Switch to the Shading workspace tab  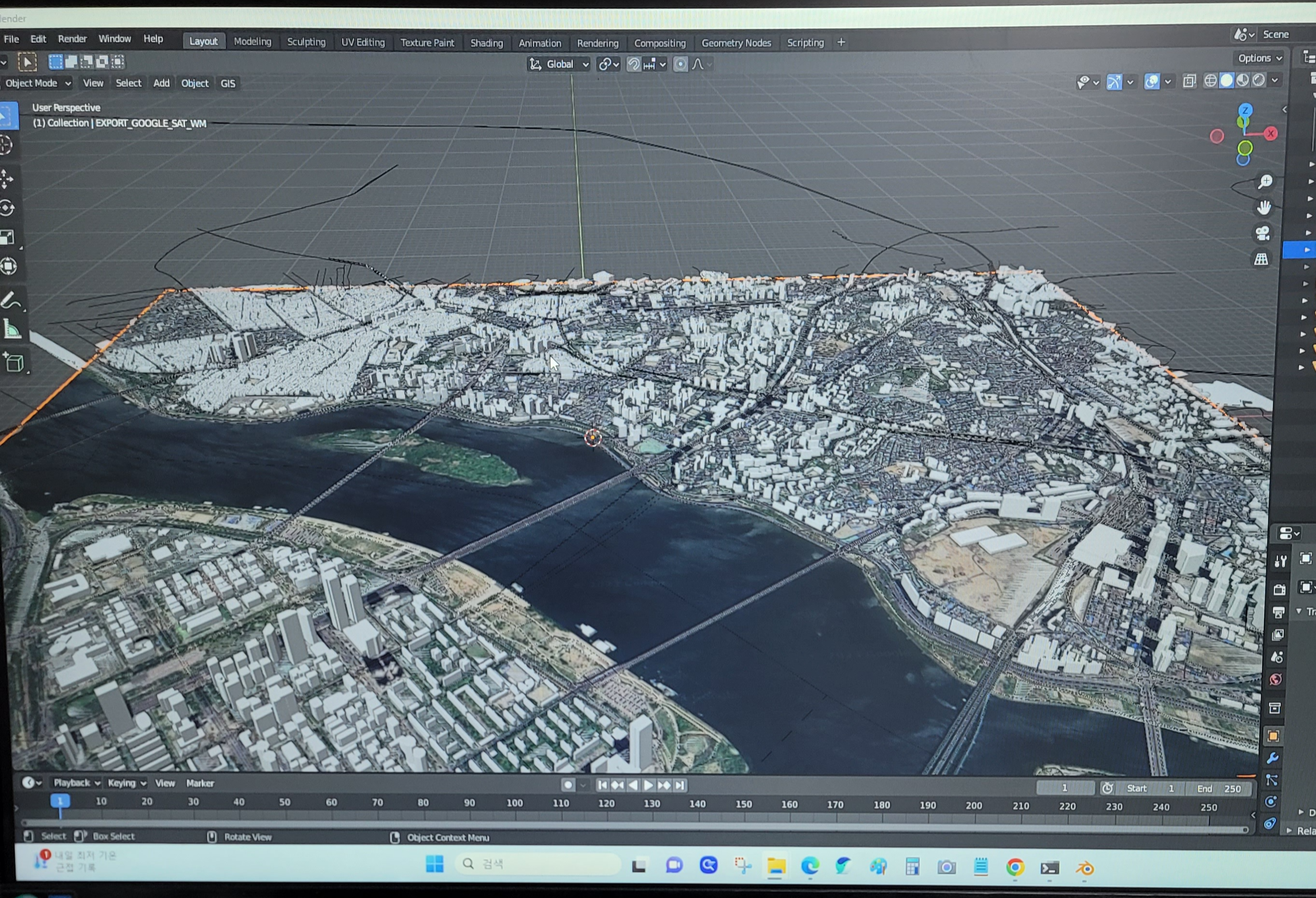[x=486, y=43]
